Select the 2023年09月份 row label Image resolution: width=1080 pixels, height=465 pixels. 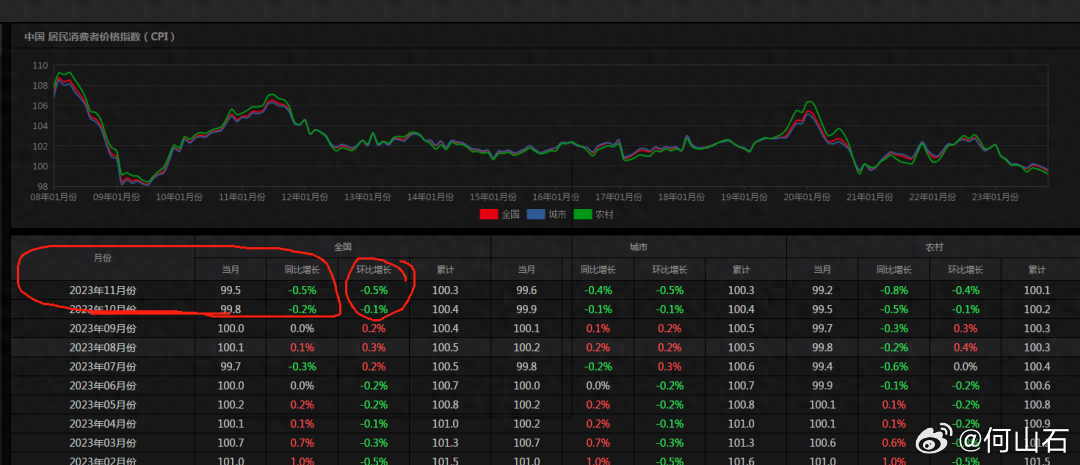[x=103, y=328]
